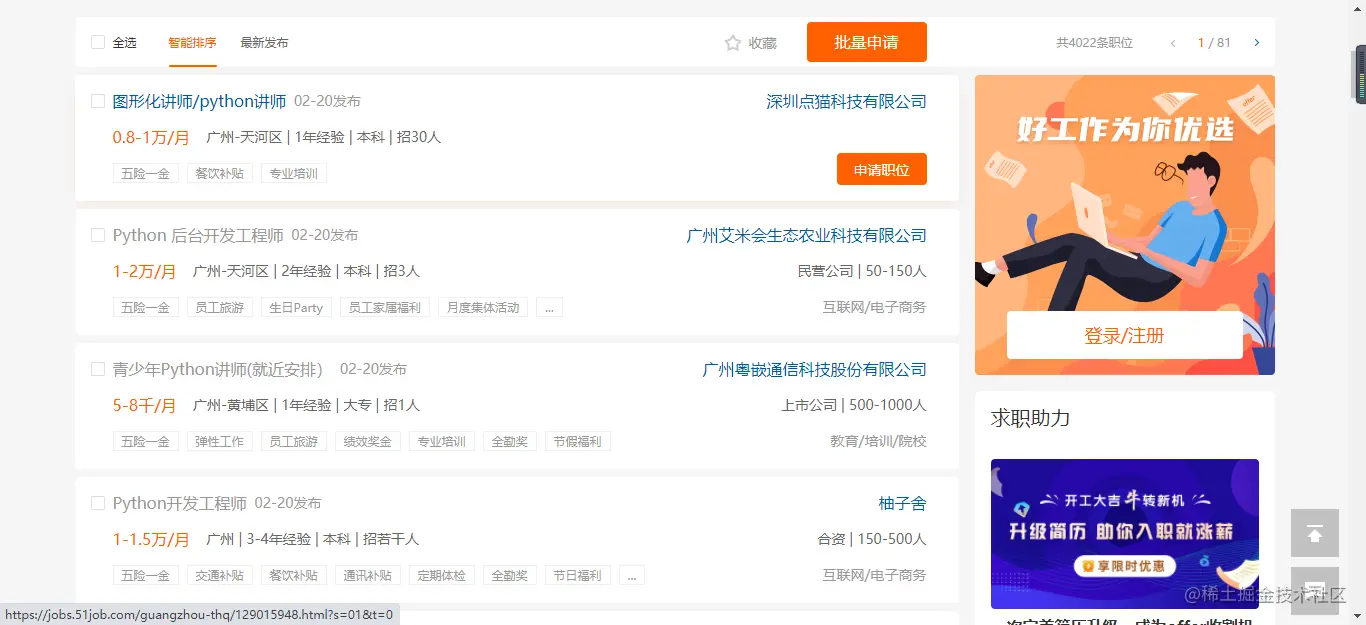Open company 柚子舍
This screenshot has height=625, width=1366.
click(903, 503)
